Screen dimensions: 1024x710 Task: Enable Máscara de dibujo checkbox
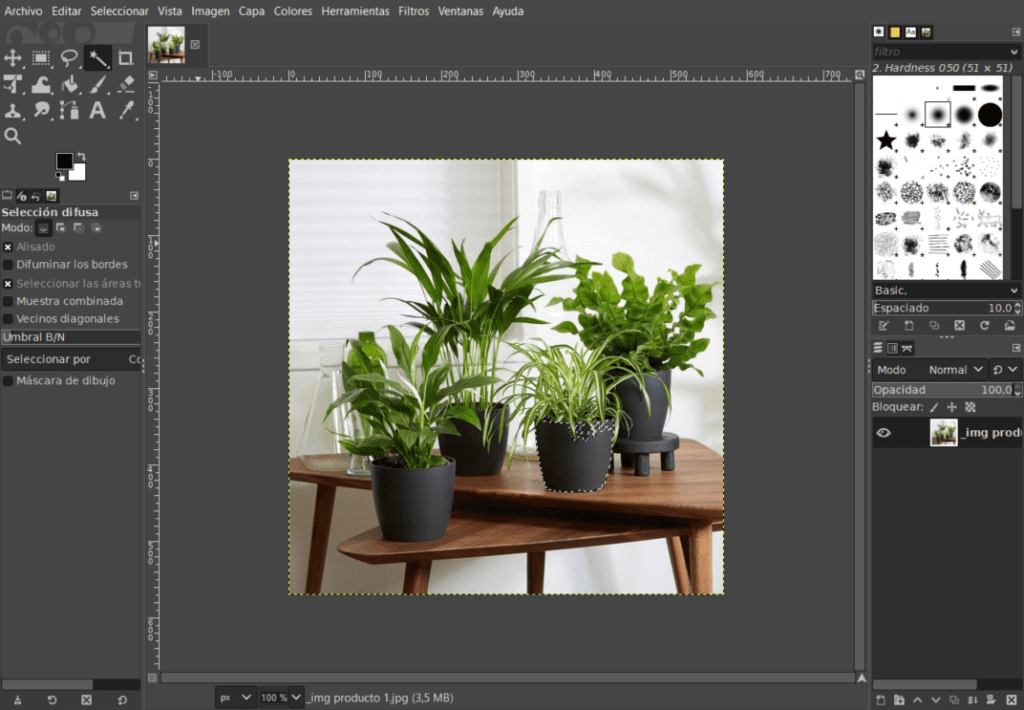pyautogui.click(x=8, y=380)
